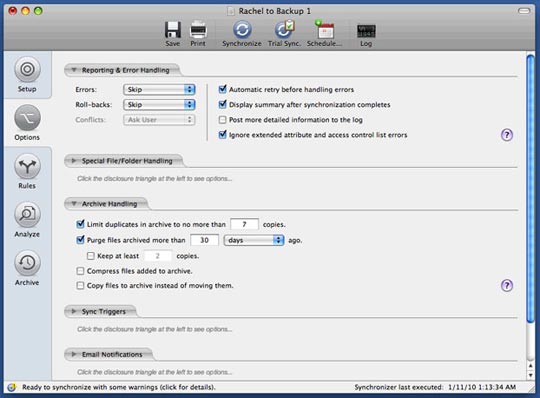The width and height of the screenshot is (540, 398).
Task: Expand Special File/Folder Handling section
Action: (x=74, y=160)
